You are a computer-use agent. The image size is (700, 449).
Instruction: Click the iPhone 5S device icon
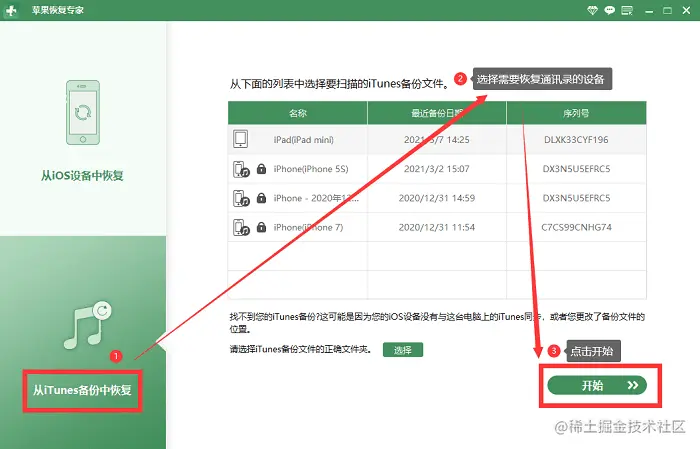pos(241,169)
